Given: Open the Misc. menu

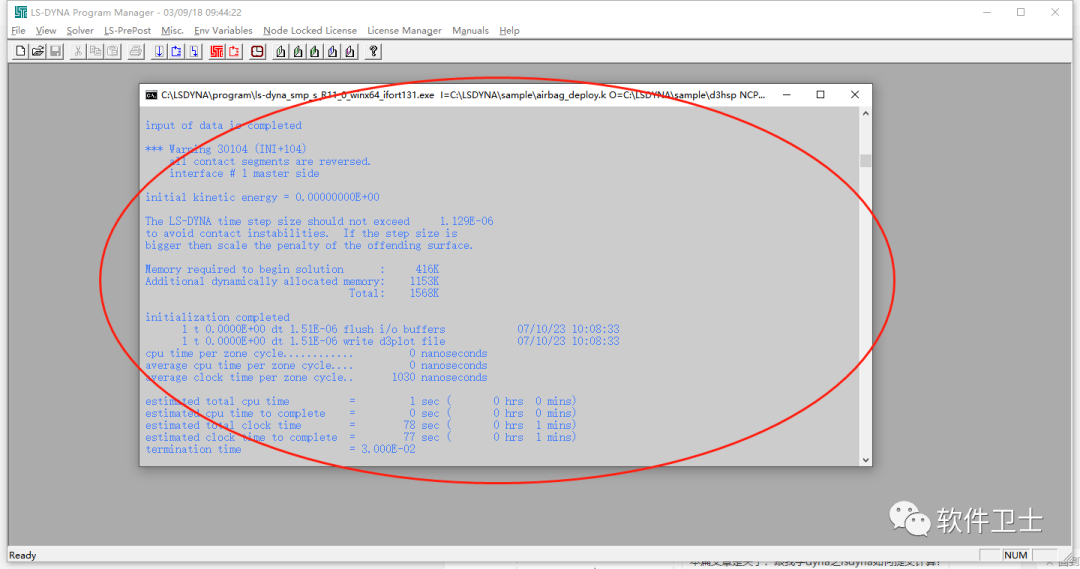Looking at the screenshot, I should pyautogui.click(x=172, y=30).
